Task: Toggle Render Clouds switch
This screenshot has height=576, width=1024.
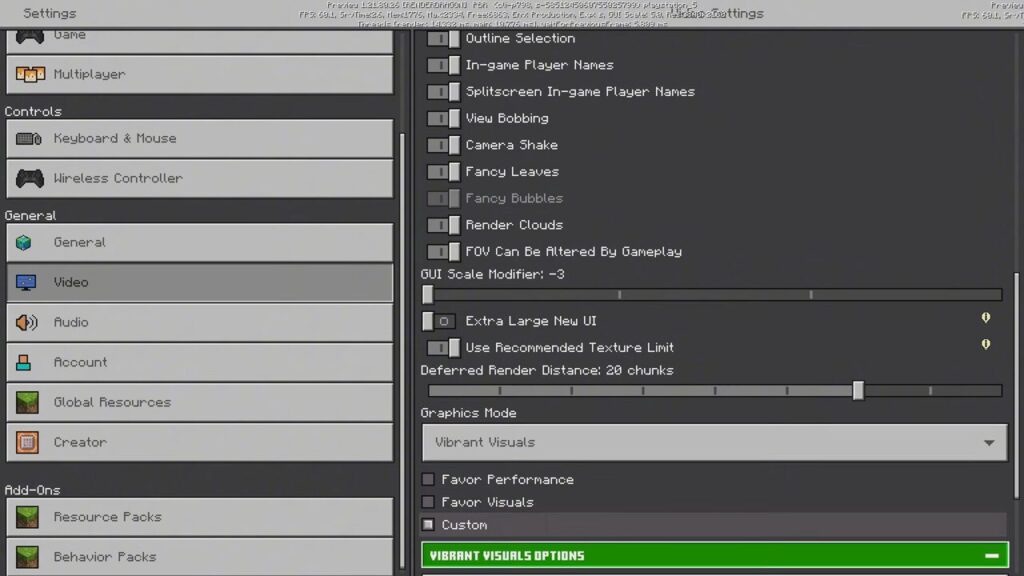Action: coord(443,225)
